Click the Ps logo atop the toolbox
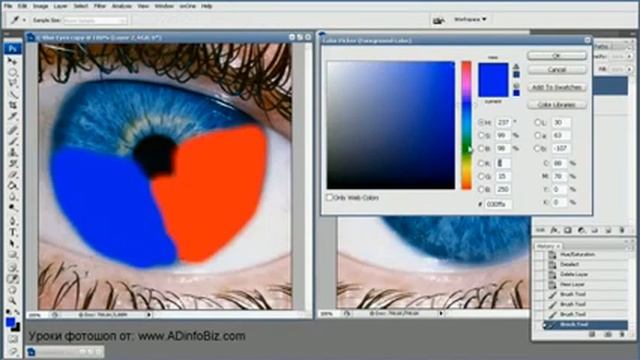This screenshot has height=360, width=640. click(13, 49)
